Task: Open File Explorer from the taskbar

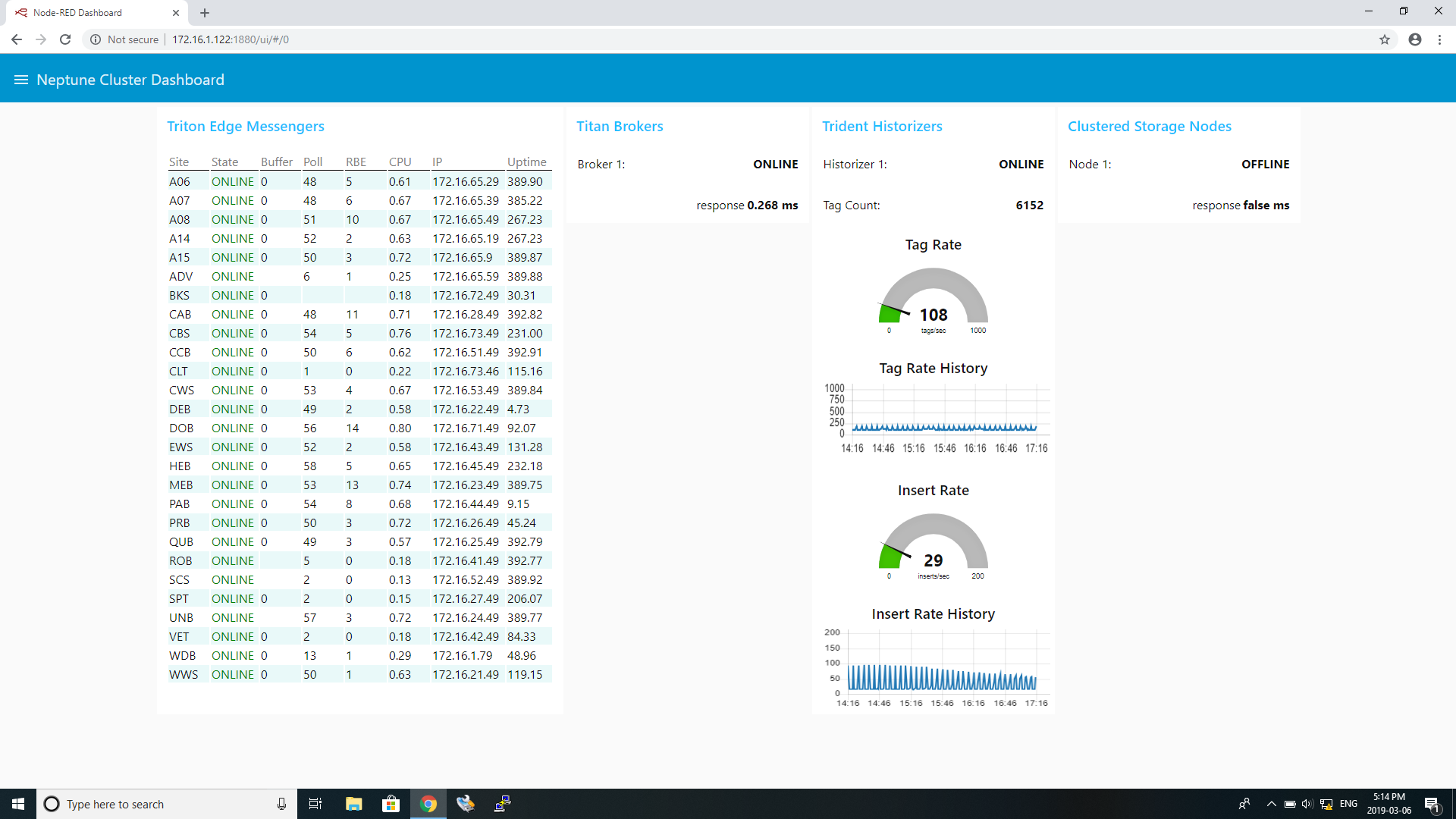Action: coord(353,804)
